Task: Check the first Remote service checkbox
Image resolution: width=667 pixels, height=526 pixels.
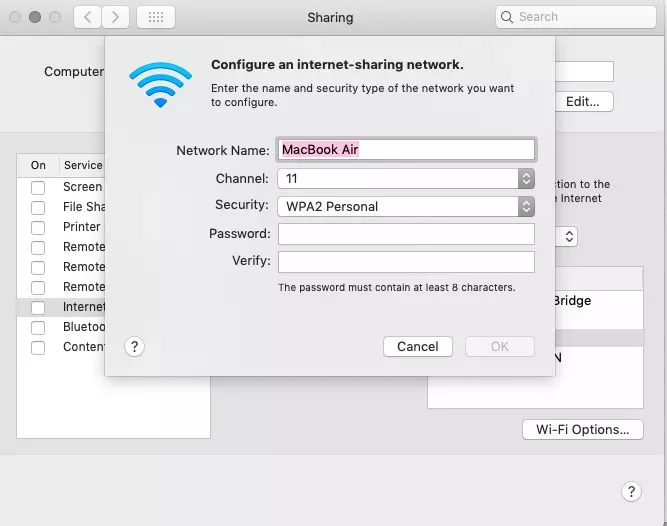Action: [x=38, y=247]
